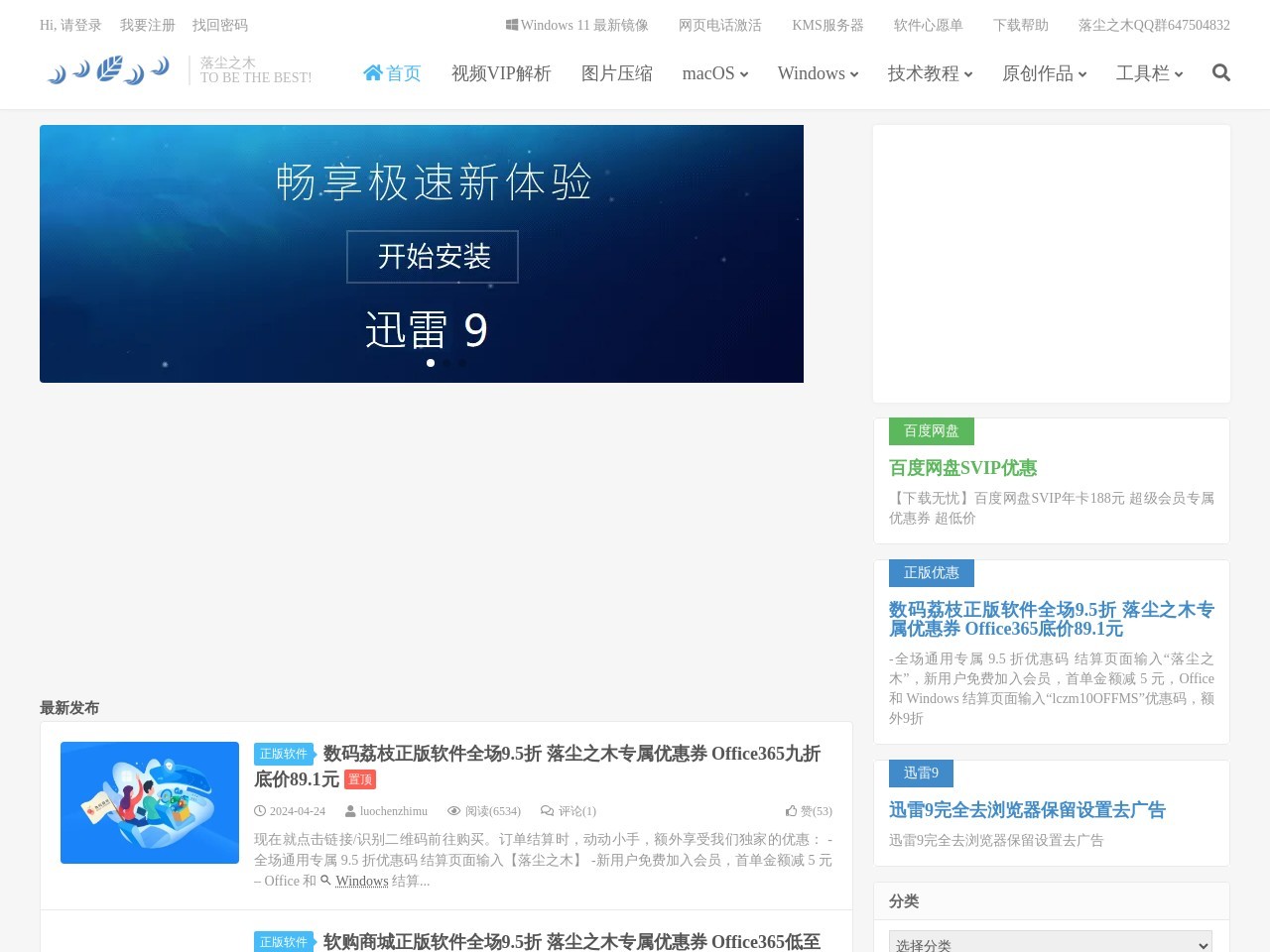The image size is (1270, 952).
Task: Open 软件心愿单 link
Action: pos(929,25)
